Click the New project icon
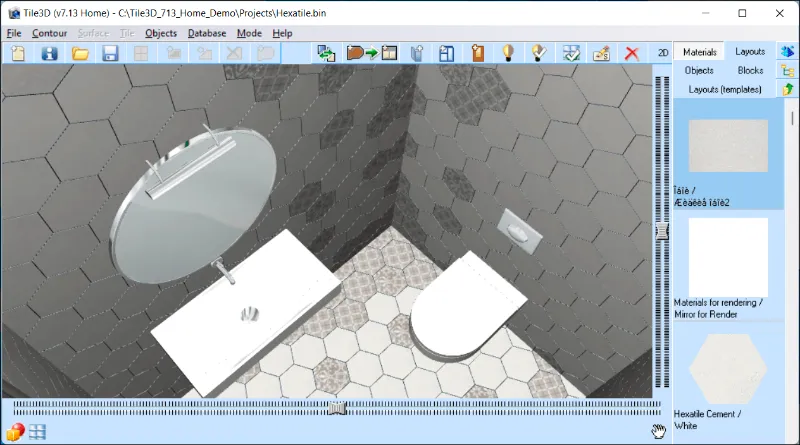Screen dimensions: 800x445 [x=17, y=53]
